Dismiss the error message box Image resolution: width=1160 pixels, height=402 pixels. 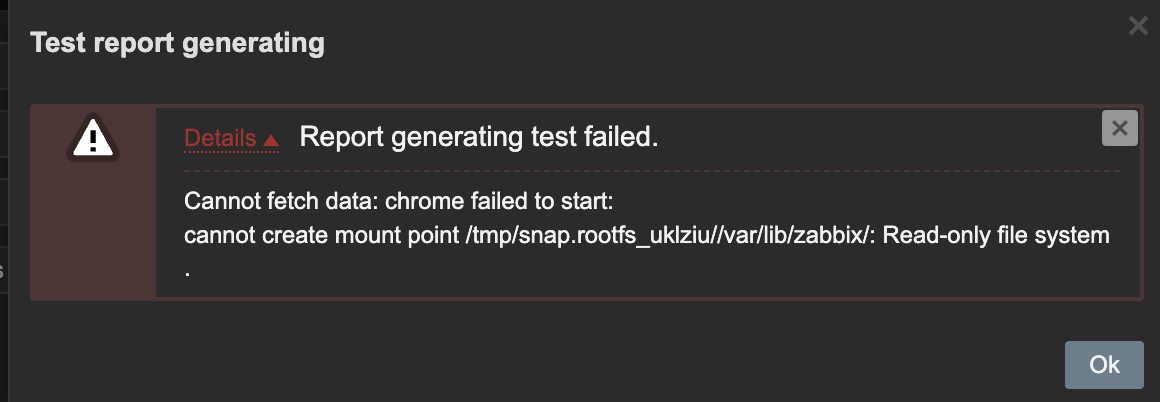pos(1119,128)
